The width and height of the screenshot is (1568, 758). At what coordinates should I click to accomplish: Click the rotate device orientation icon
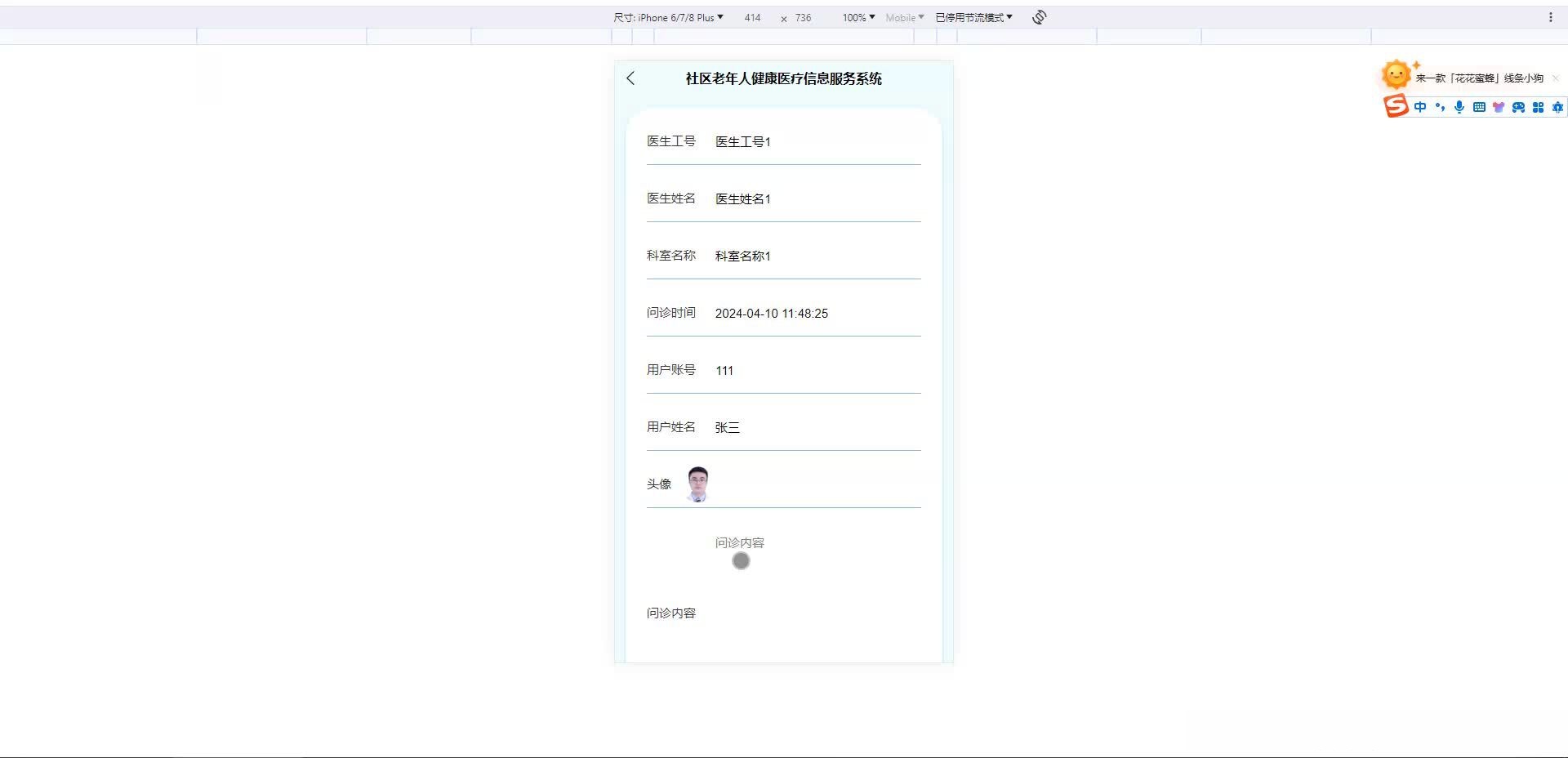tap(1038, 16)
